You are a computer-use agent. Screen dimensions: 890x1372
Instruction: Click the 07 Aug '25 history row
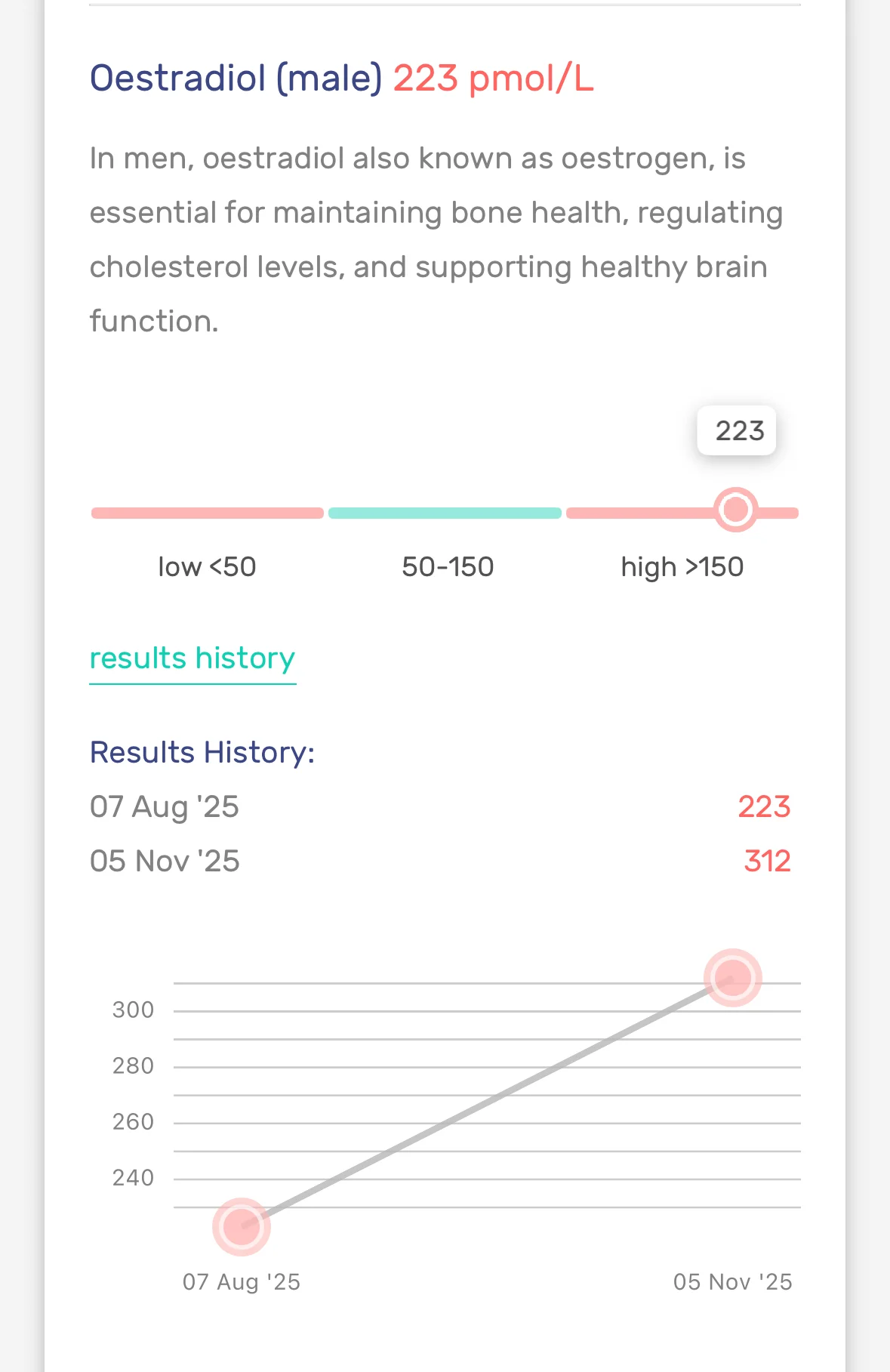(x=440, y=807)
